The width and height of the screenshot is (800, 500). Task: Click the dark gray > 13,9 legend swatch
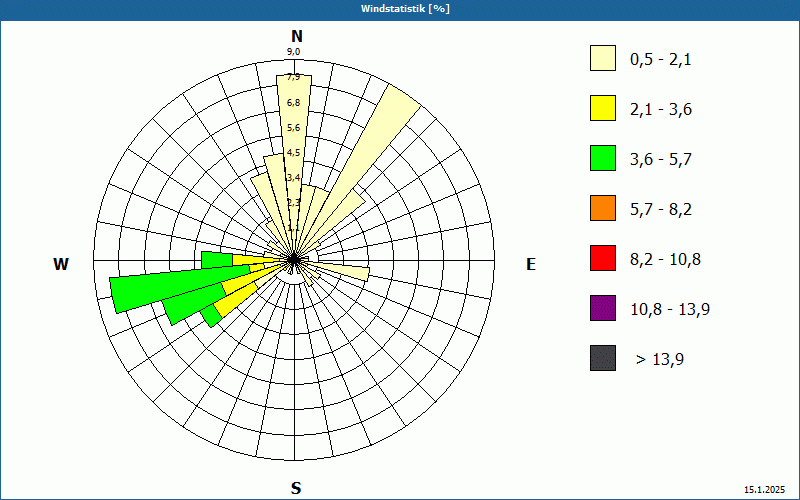603,358
